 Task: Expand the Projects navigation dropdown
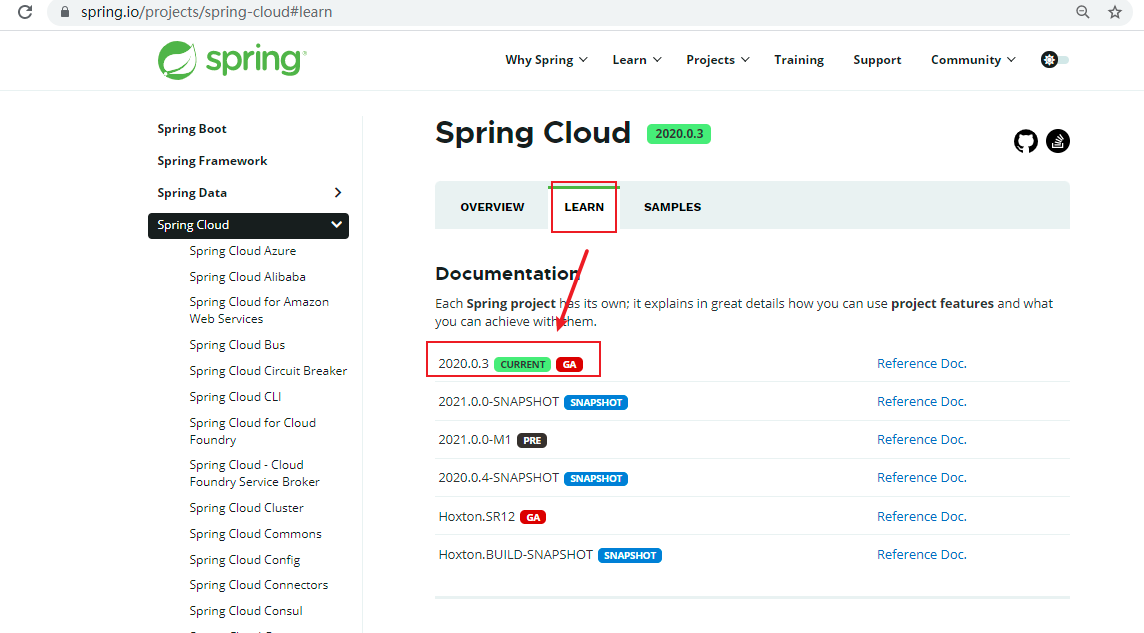[x=718, y=60]
